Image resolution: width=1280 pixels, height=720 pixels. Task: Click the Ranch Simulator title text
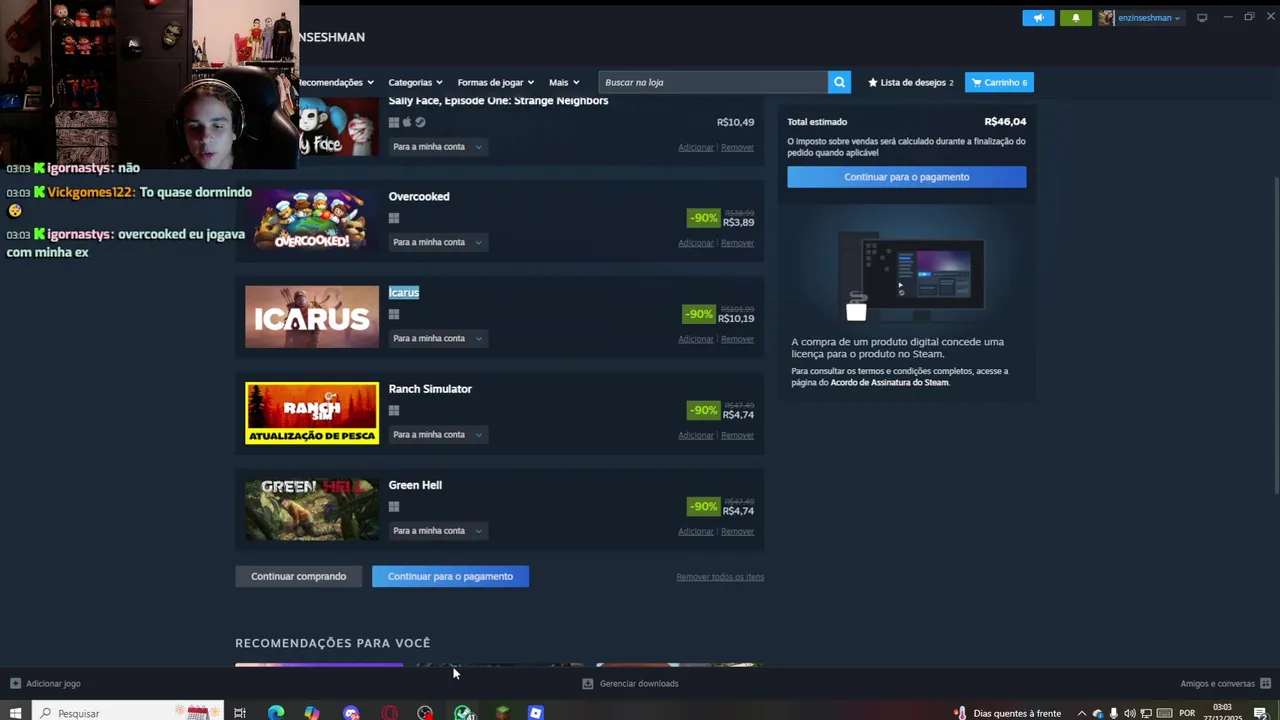click(x=430, y=389)
